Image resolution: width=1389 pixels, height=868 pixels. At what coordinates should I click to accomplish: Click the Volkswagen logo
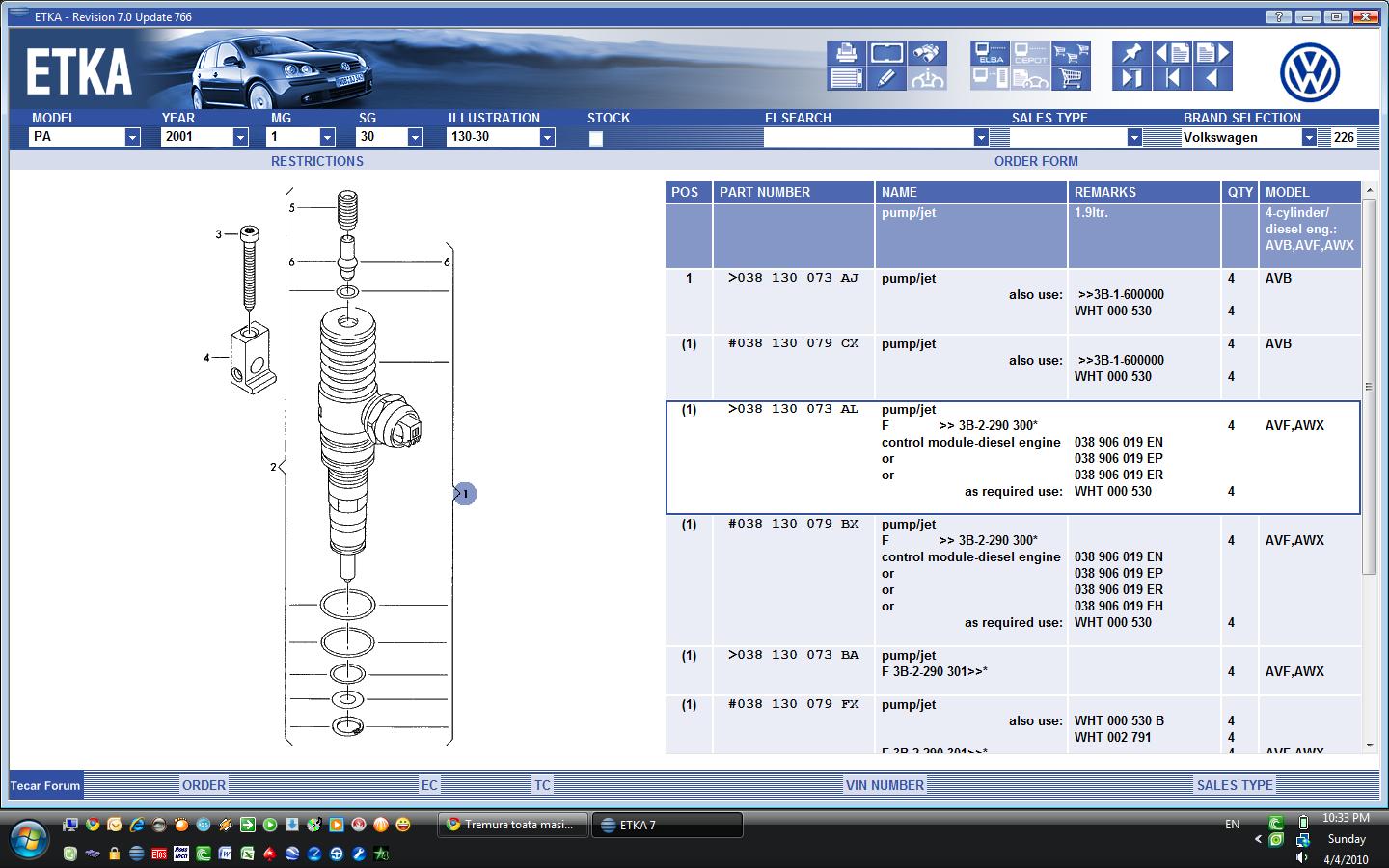coord(1310,73)
